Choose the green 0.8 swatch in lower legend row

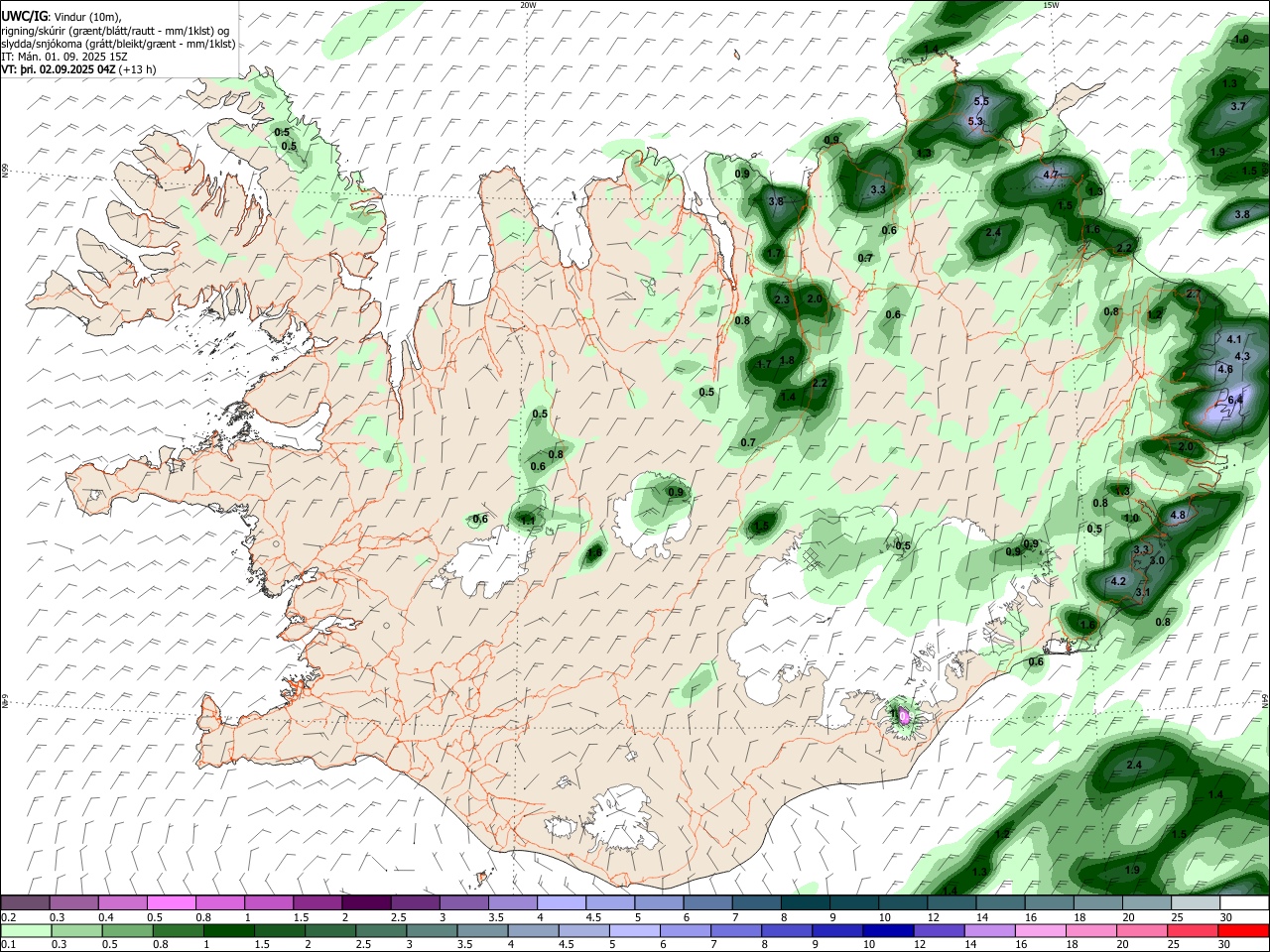178,931
